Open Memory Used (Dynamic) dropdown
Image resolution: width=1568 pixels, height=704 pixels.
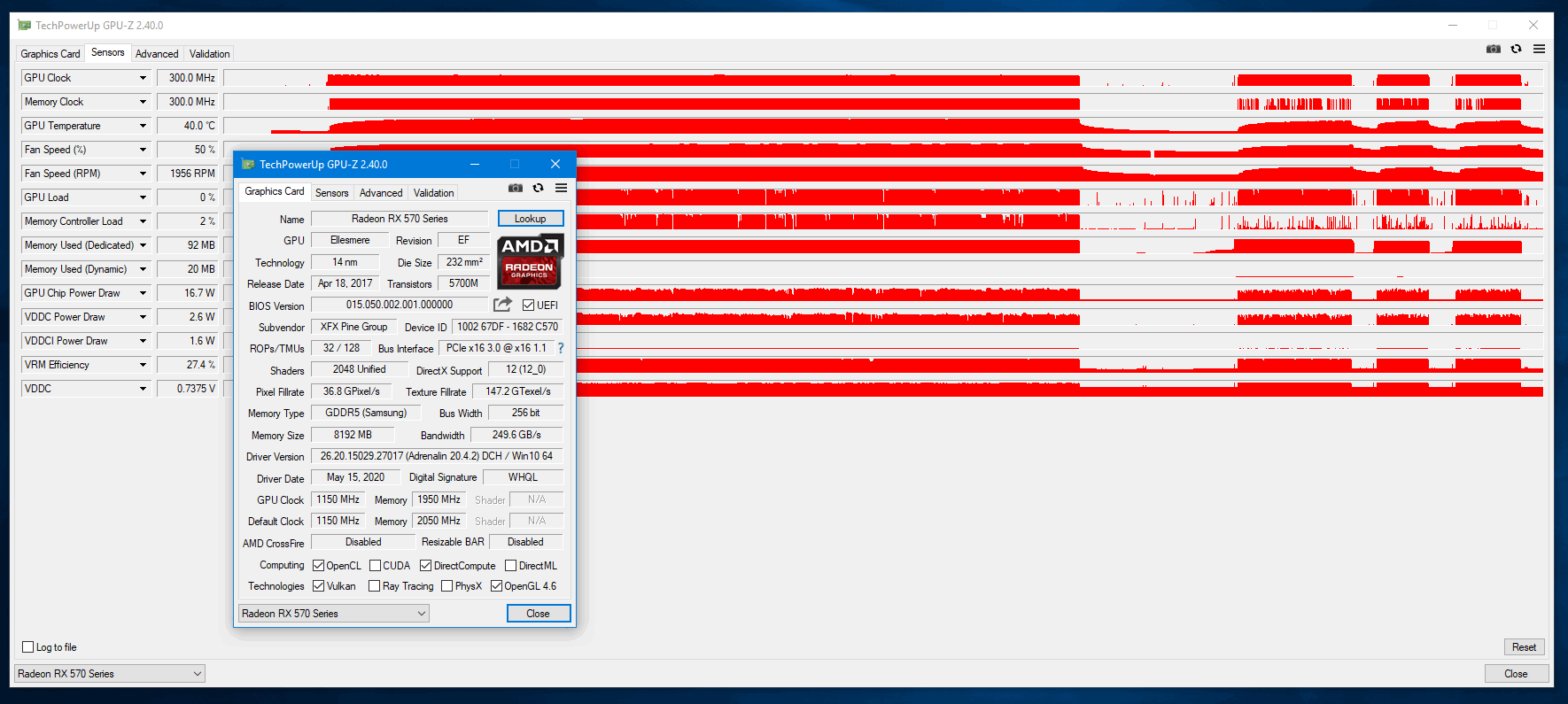143,269
